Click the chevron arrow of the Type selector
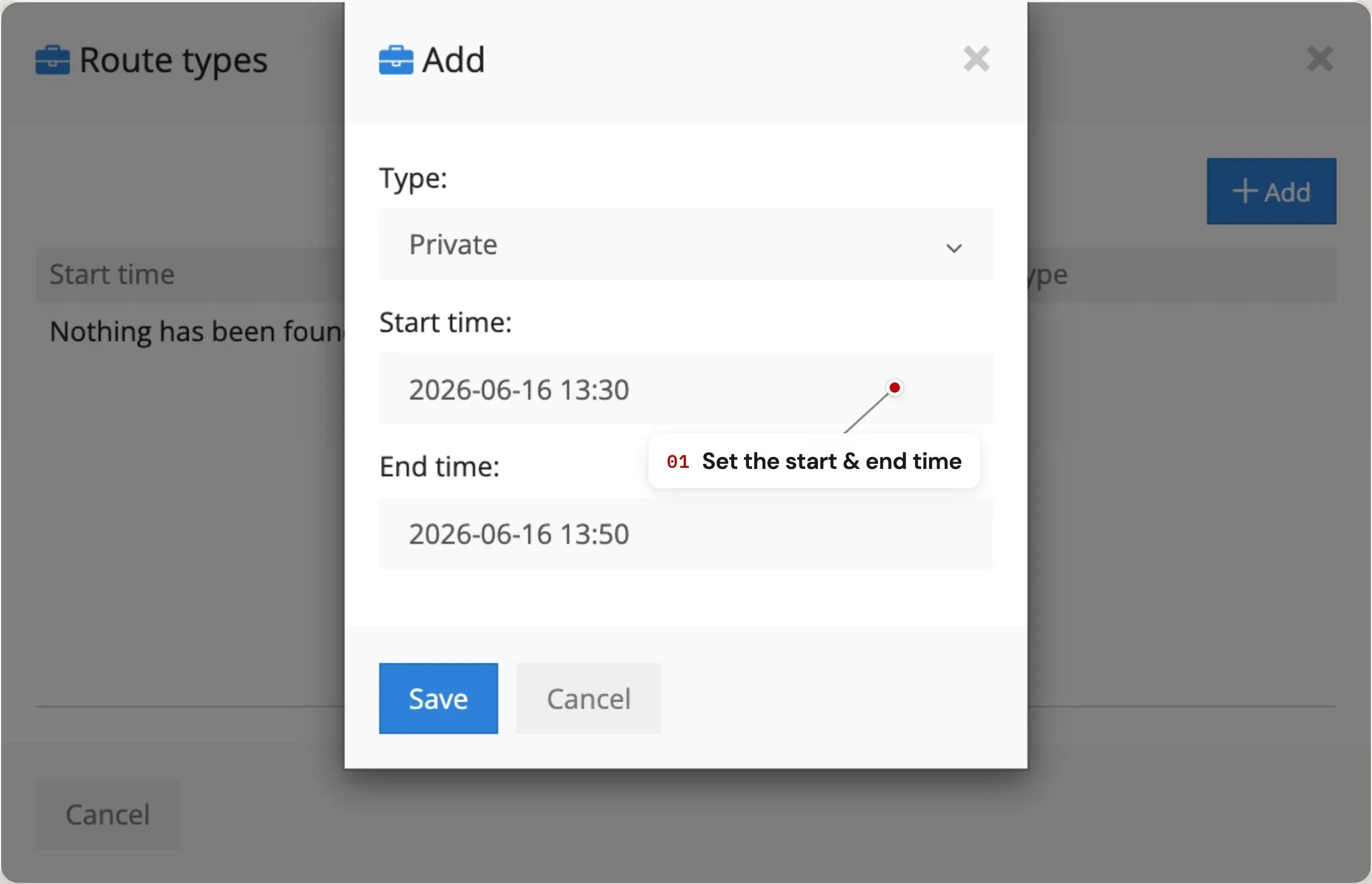Viewport: 1372px width, 884px height. coord(954,248)
